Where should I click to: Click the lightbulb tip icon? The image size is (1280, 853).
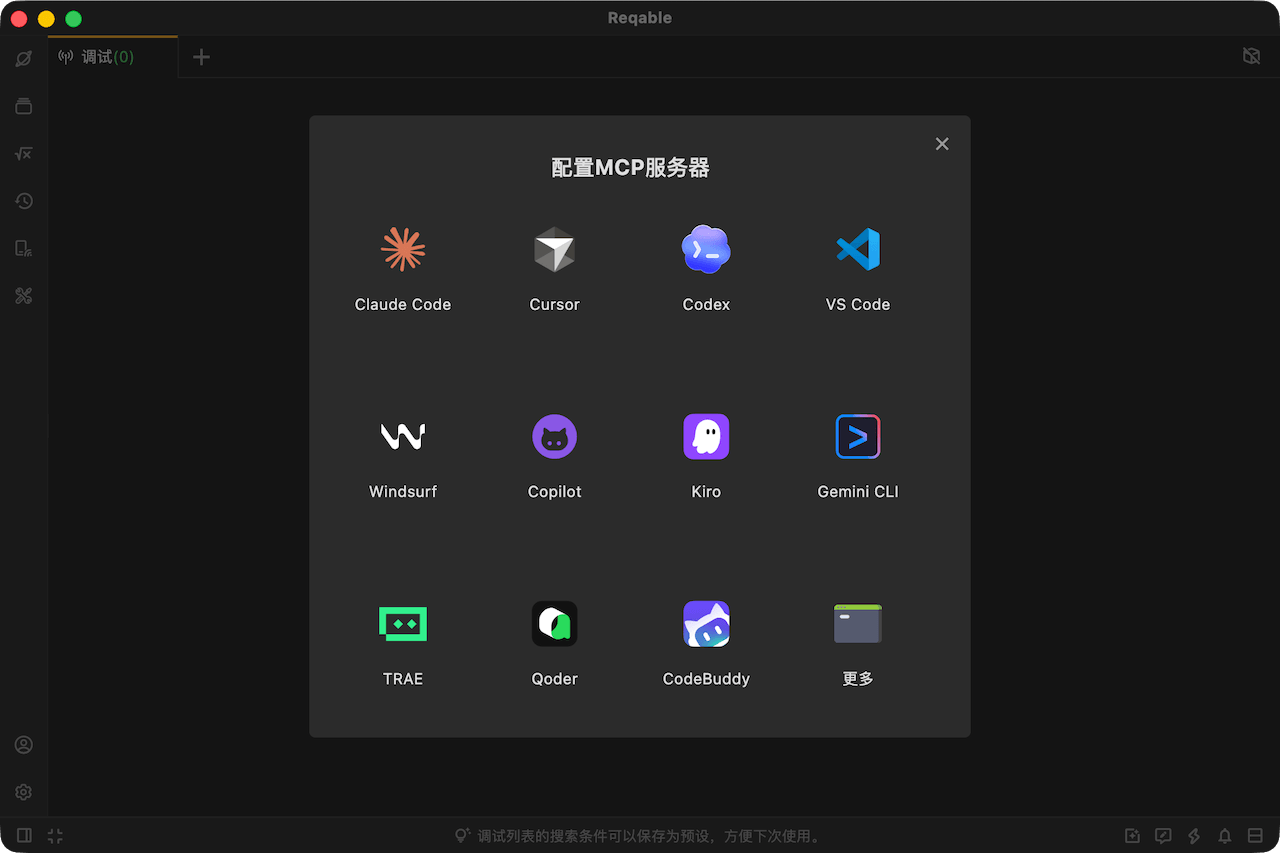click(463, 836)
